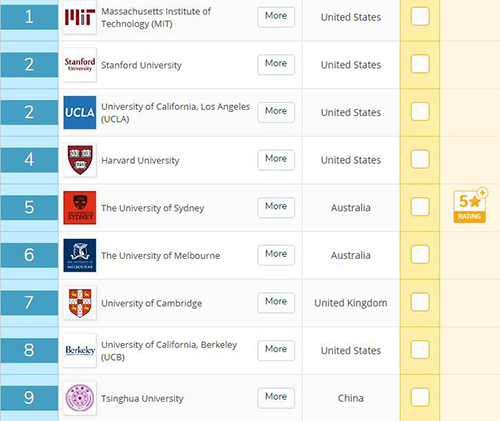
Task: Open the 5-star rating badge
Action: [x=470, y=206]
